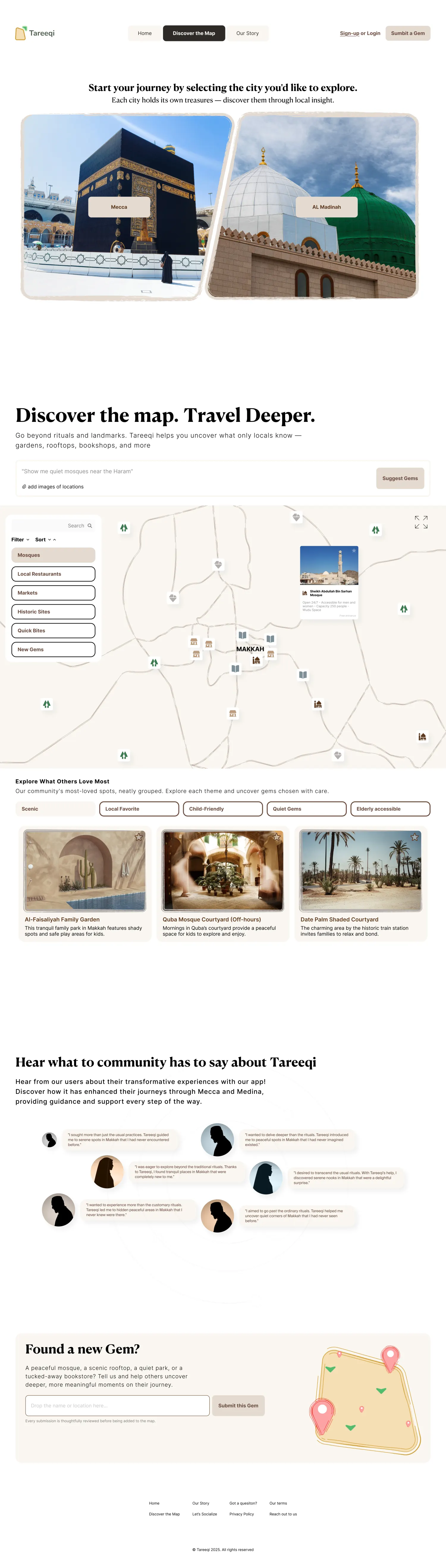Favorite the Sheikh Abdullah Bin Sarhan Mosque popup star
Screen dimensions: 446x1568
coord(354,550)
